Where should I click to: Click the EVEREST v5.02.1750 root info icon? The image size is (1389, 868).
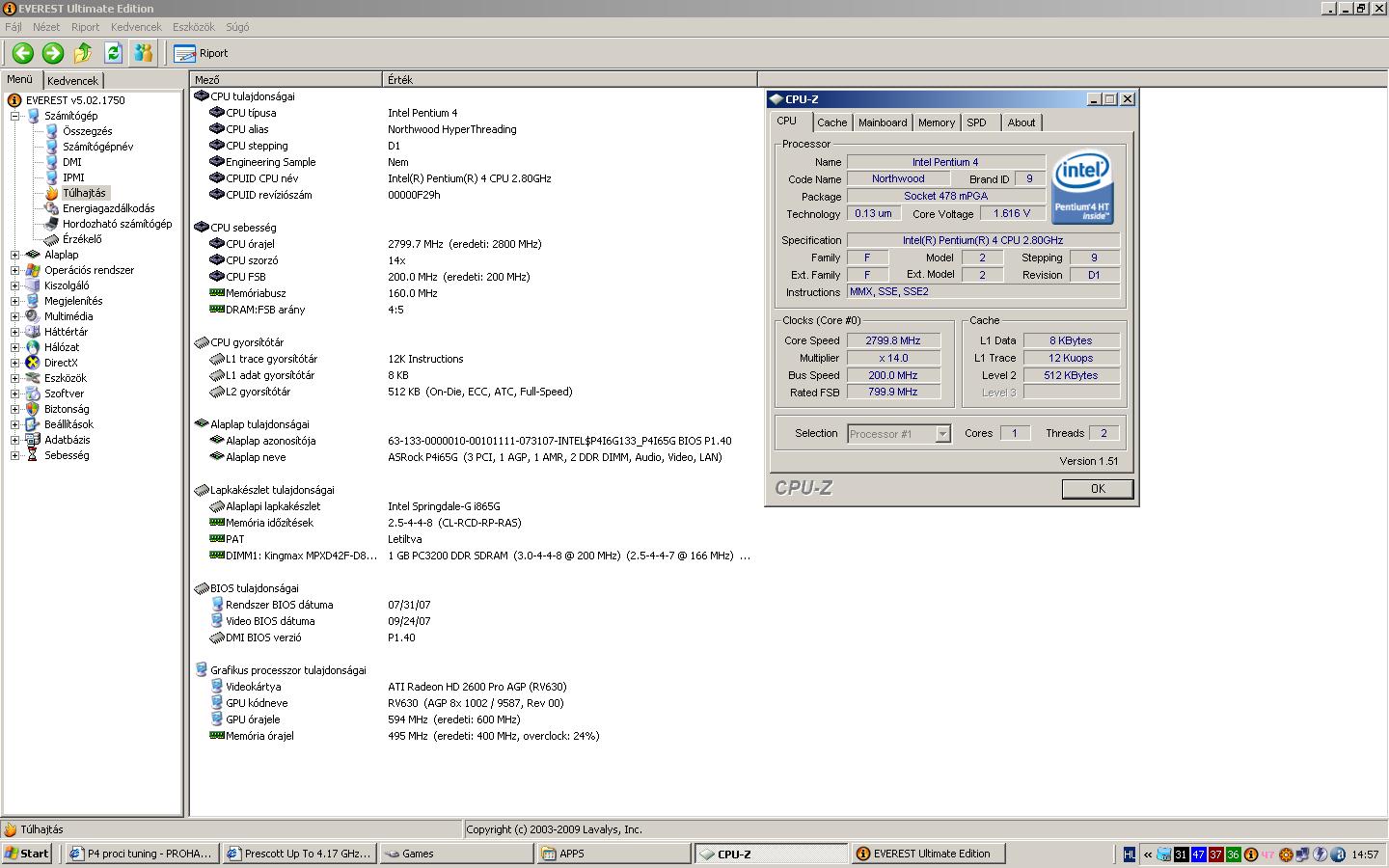coord(14,100)
